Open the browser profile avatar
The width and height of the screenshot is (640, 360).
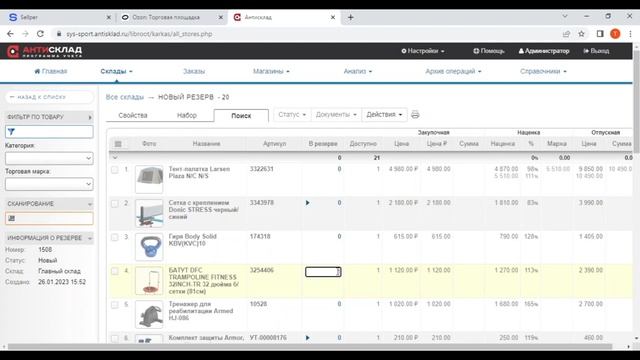coord(615,34)
